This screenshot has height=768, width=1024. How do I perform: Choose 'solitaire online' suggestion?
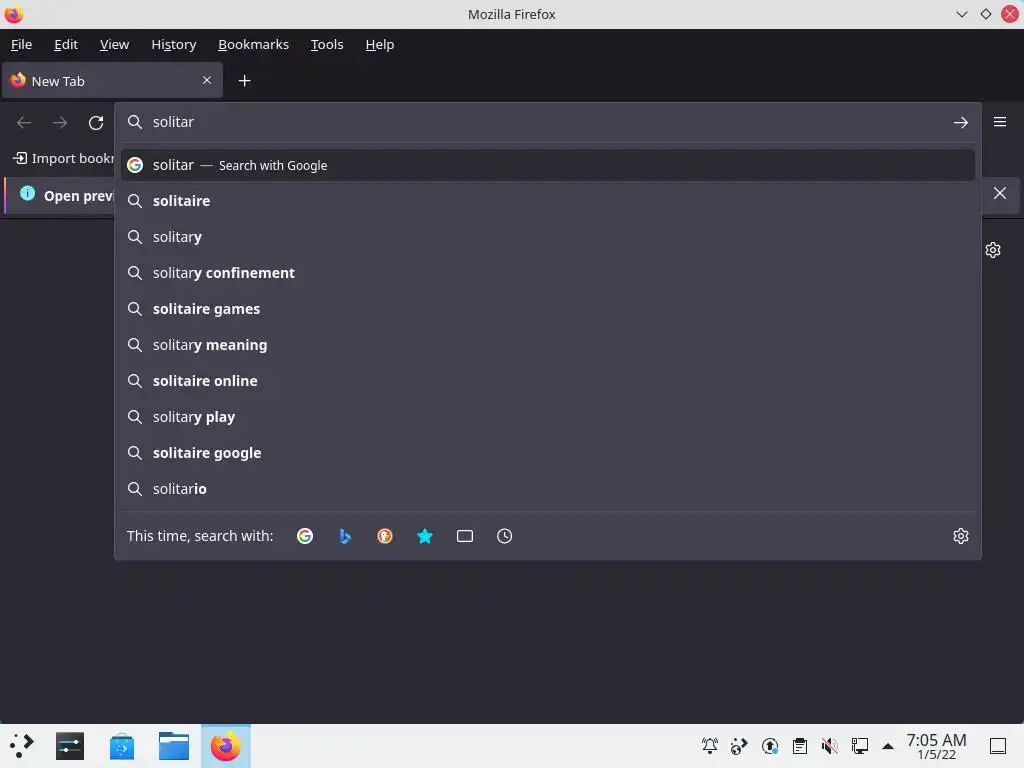(547, 381)
